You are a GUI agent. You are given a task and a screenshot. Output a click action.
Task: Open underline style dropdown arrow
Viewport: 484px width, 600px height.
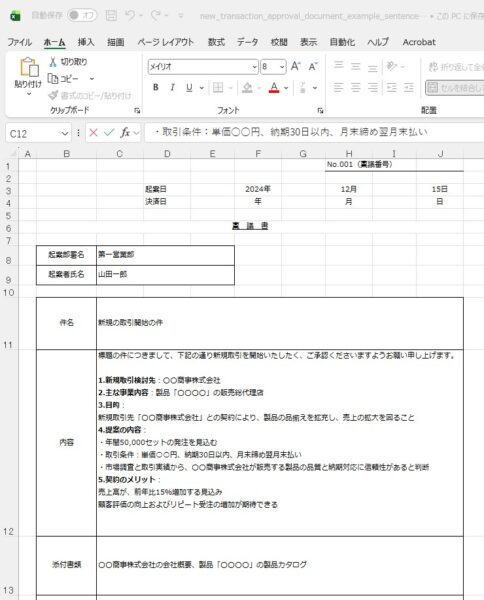pos(202,88)
